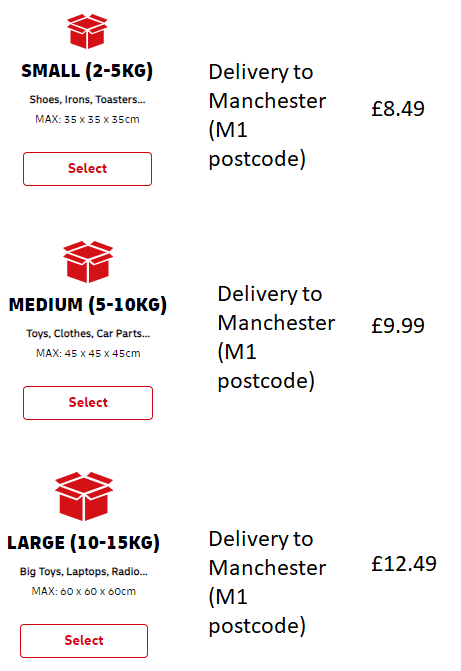Click the Small parcel red box icon
This screenshot has width=461, height=671.
(x=87, y=31)
